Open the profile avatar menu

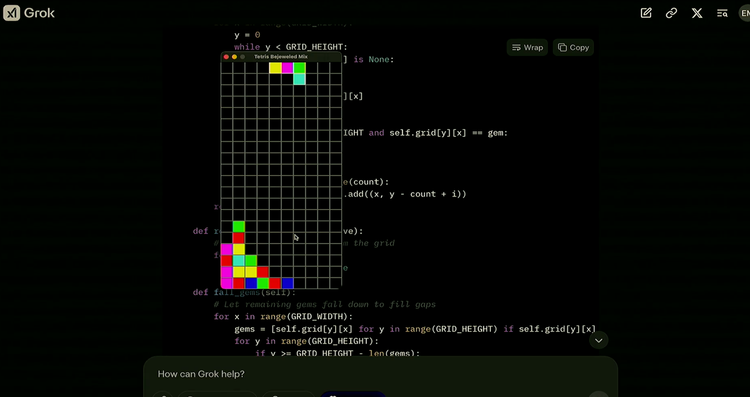click(745, 13)
